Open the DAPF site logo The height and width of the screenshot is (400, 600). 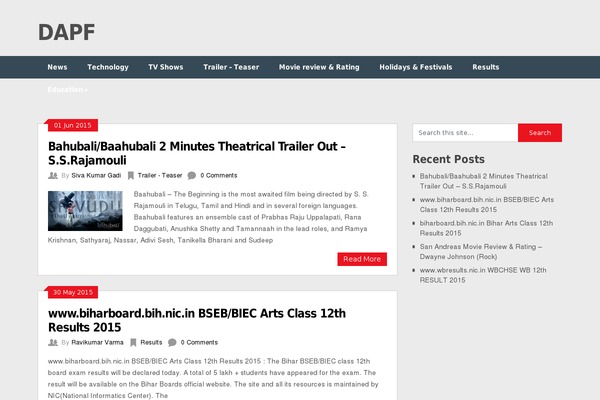(x=66, y=32)
